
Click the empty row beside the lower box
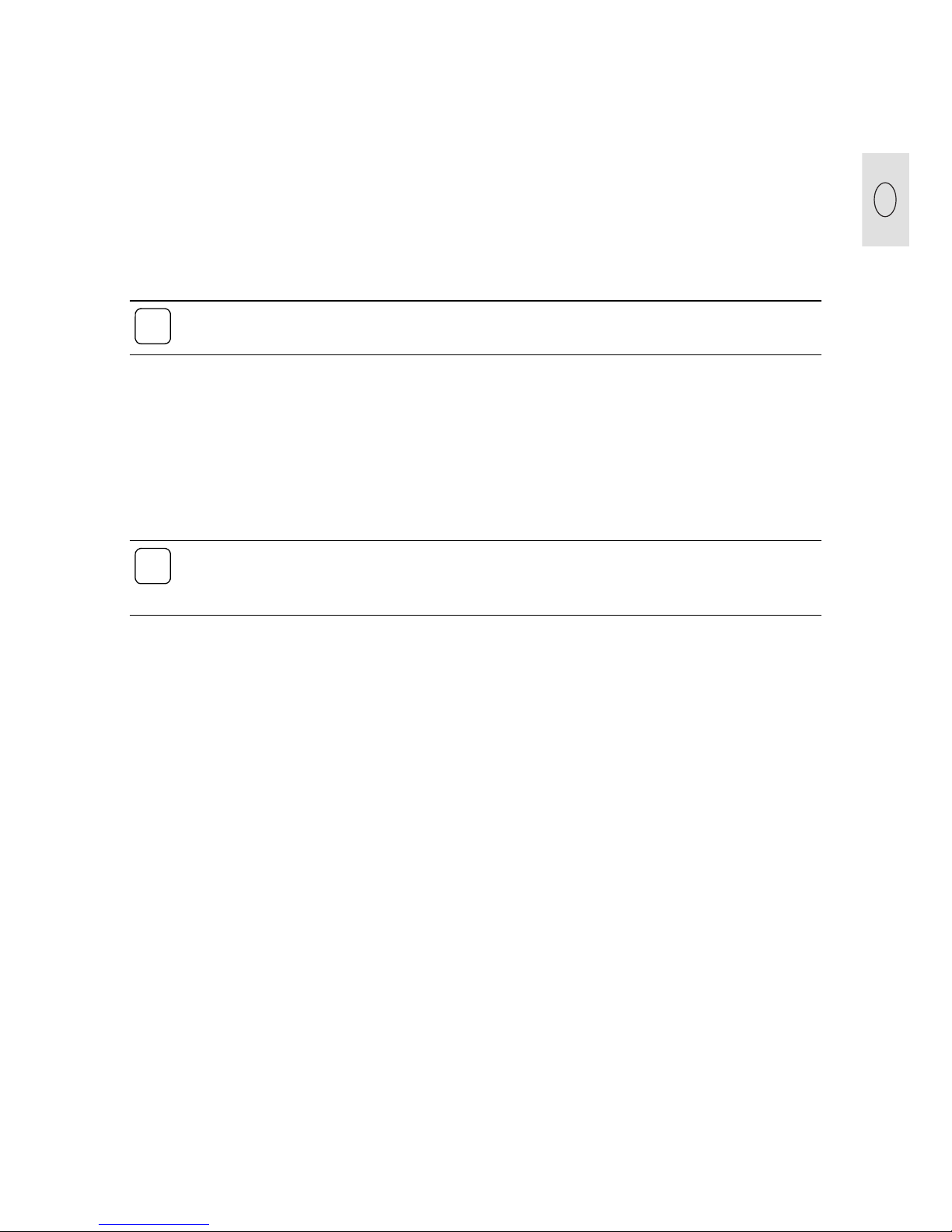tap(496, 578)
